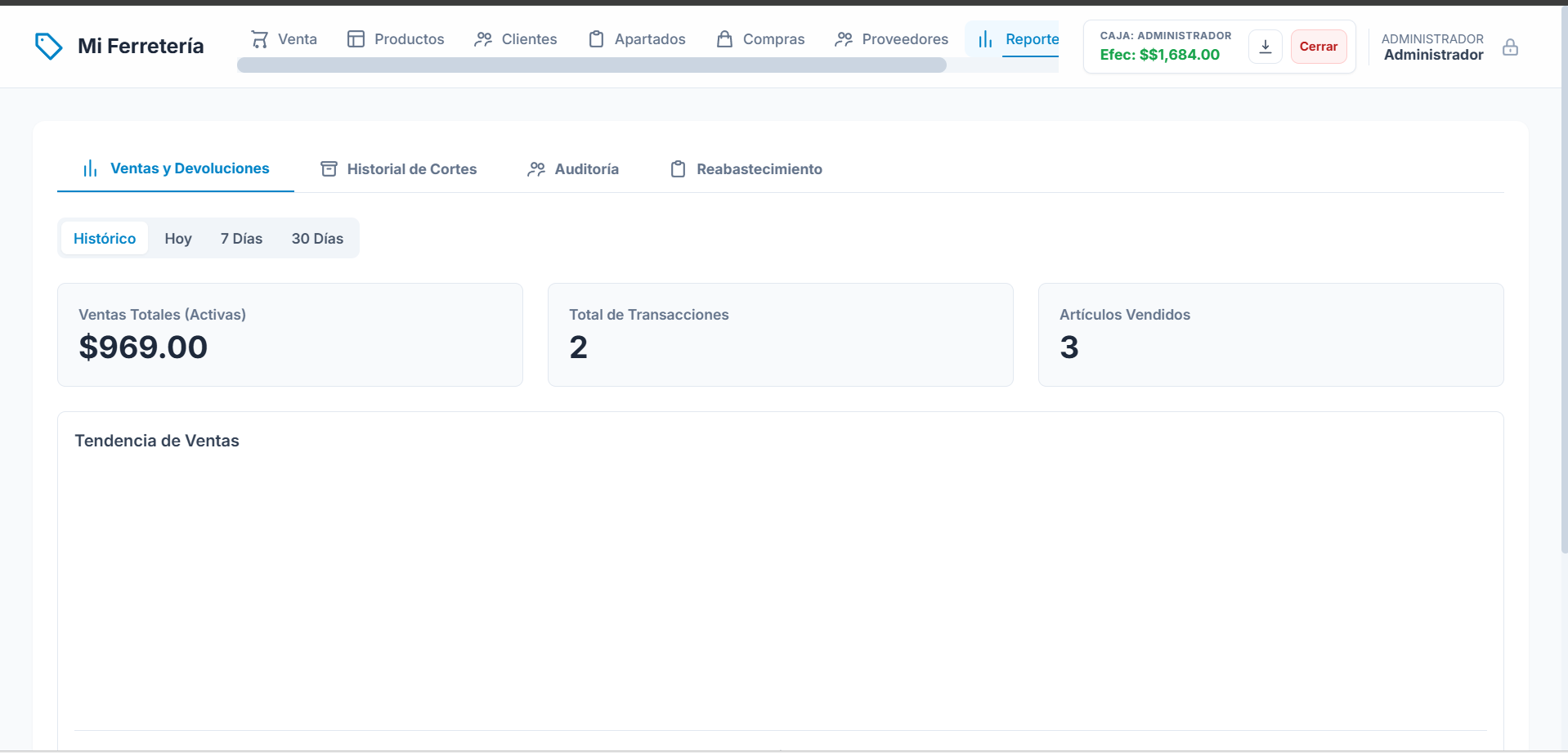
Task: Click the download icon button in caja panel
Action: [x=1266, y=47]
